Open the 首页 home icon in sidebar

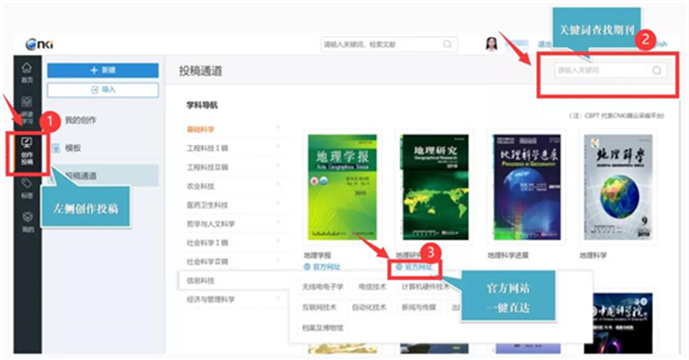(27, 73)
